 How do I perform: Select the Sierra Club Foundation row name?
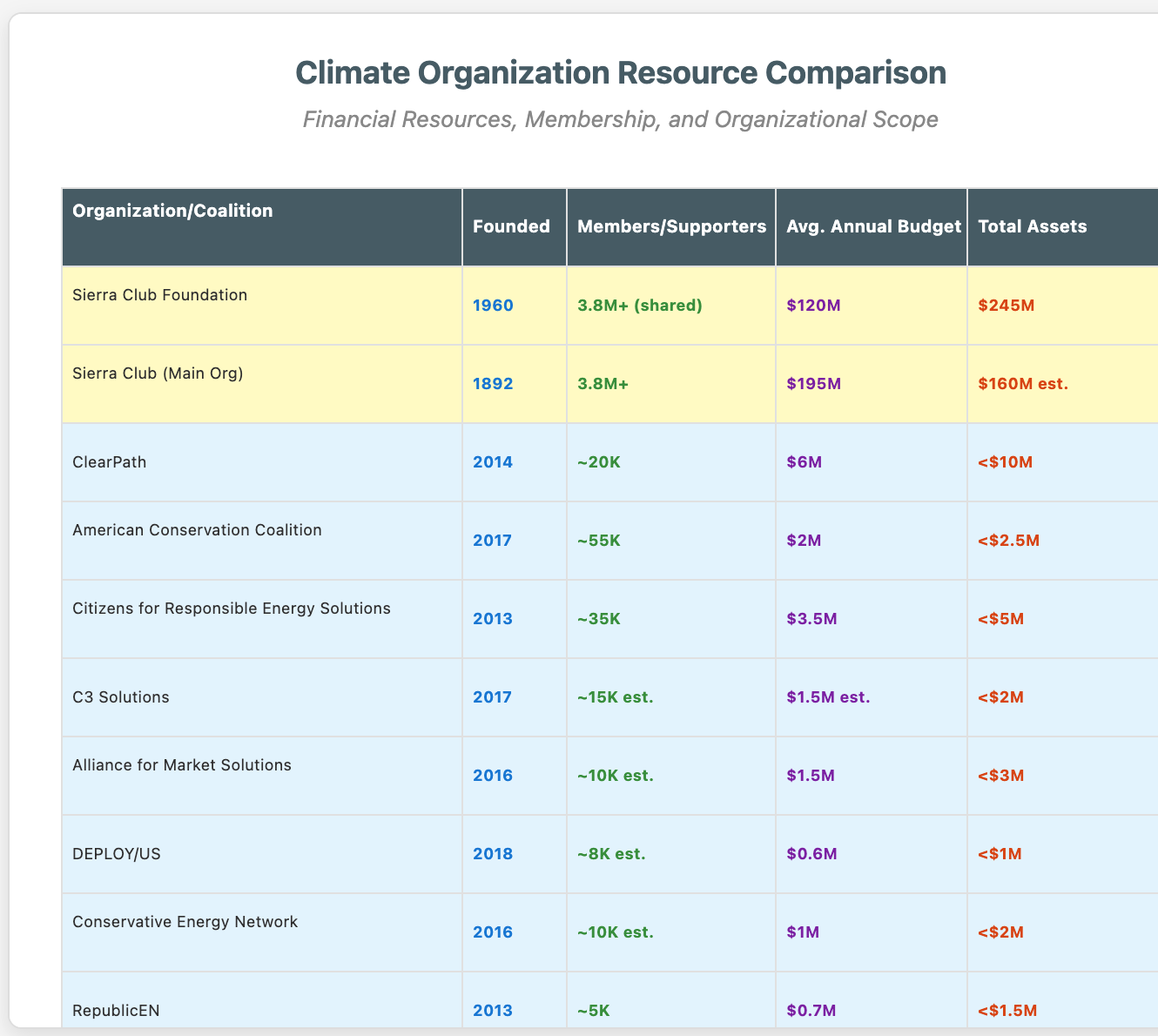pos(160,295)
